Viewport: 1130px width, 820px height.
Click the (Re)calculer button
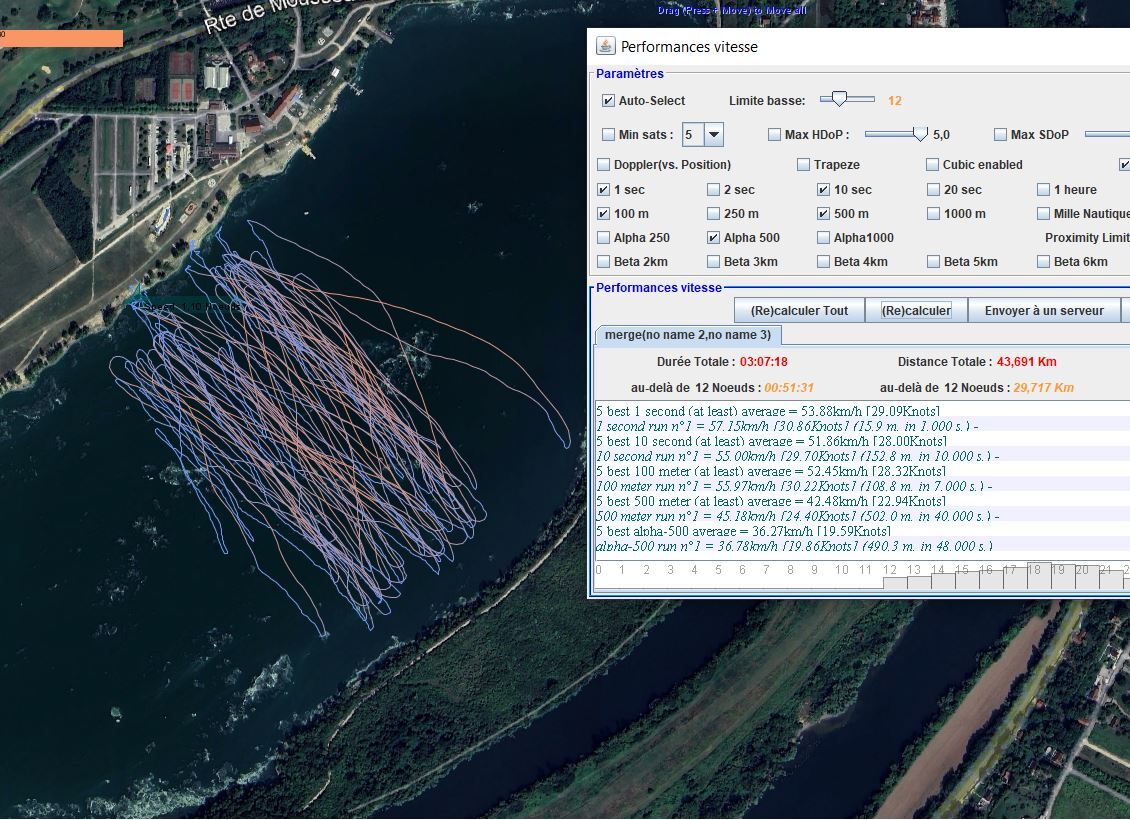(x=916, y=311)
